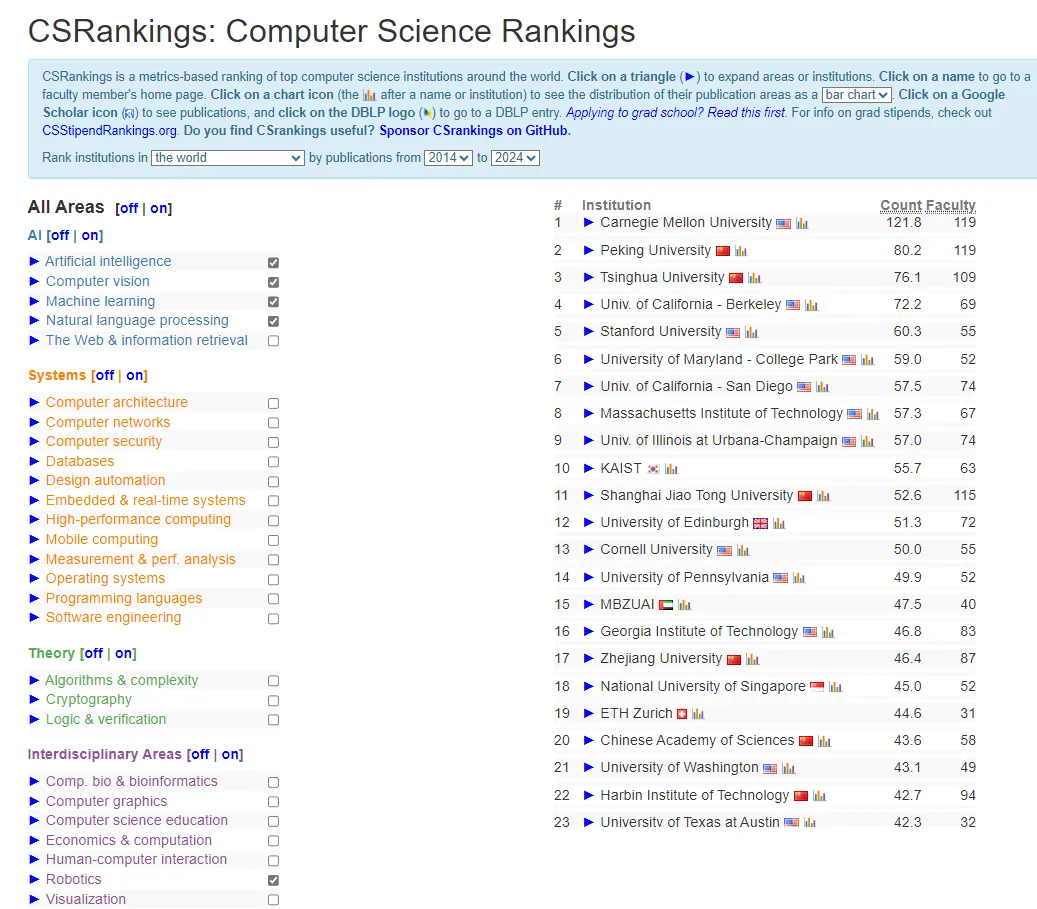Enable the Databases area checkbox

coord(273,462)
